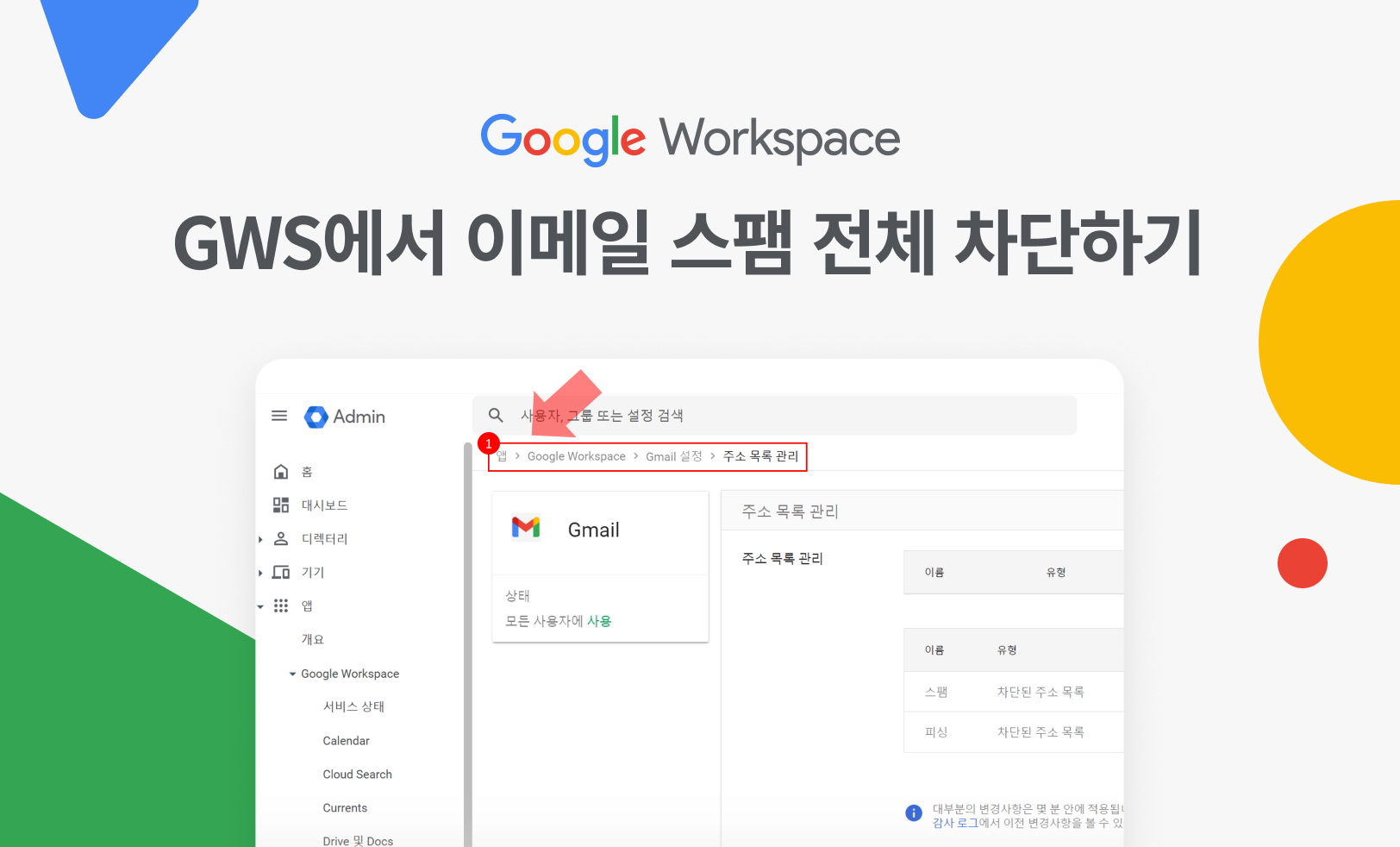Select the 피싱 address list row
Image resolution: width=1400 pixels, height=847 pixels.
pyautogui.click(x=1014, y=732)
